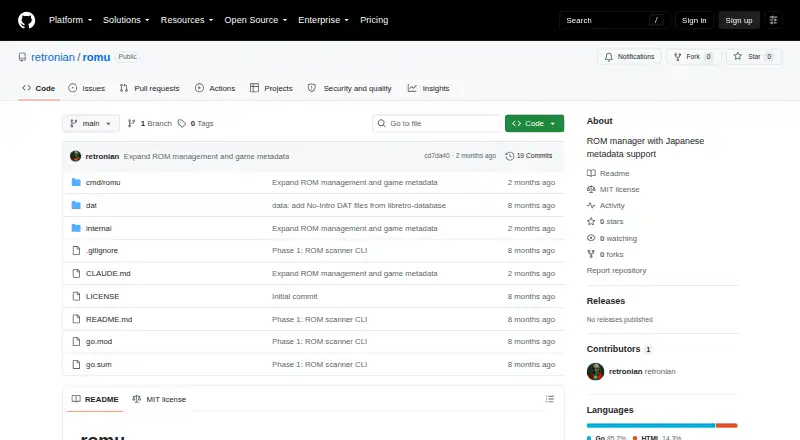This screenshot has height=440, width=800.
Task: Click the Notifications bell icon
Action: pyautogui.click(x=609, y=57)
